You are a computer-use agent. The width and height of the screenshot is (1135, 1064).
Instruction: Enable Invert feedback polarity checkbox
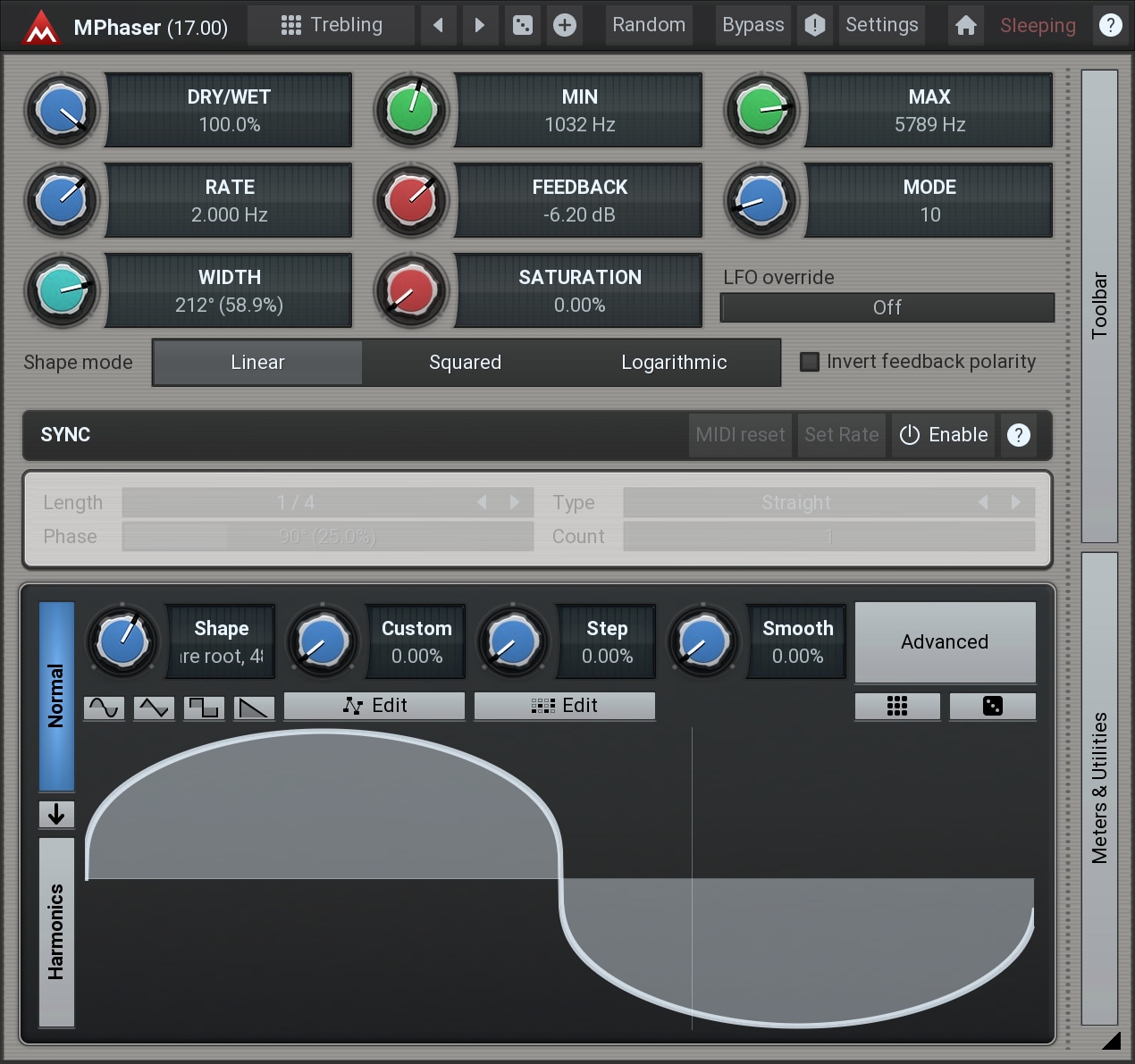coord(810,362)
